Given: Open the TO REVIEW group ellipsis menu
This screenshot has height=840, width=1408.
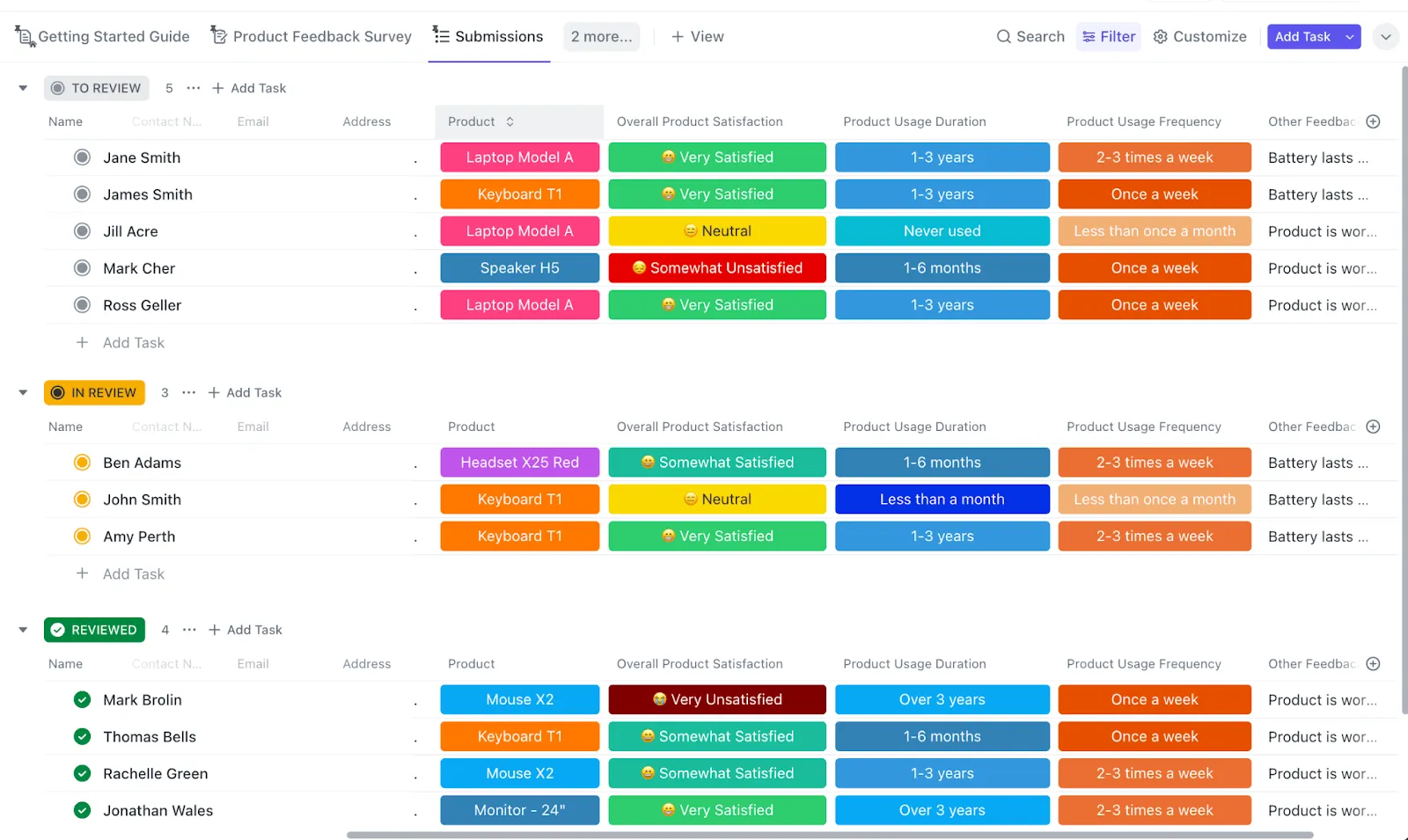Looking at the screenshot, I should pyautogui.click(x=194, y=88).
